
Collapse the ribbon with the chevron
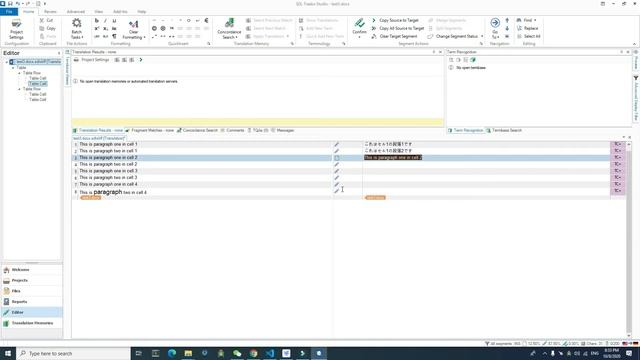pyautogui.click(x=634, y=44)
